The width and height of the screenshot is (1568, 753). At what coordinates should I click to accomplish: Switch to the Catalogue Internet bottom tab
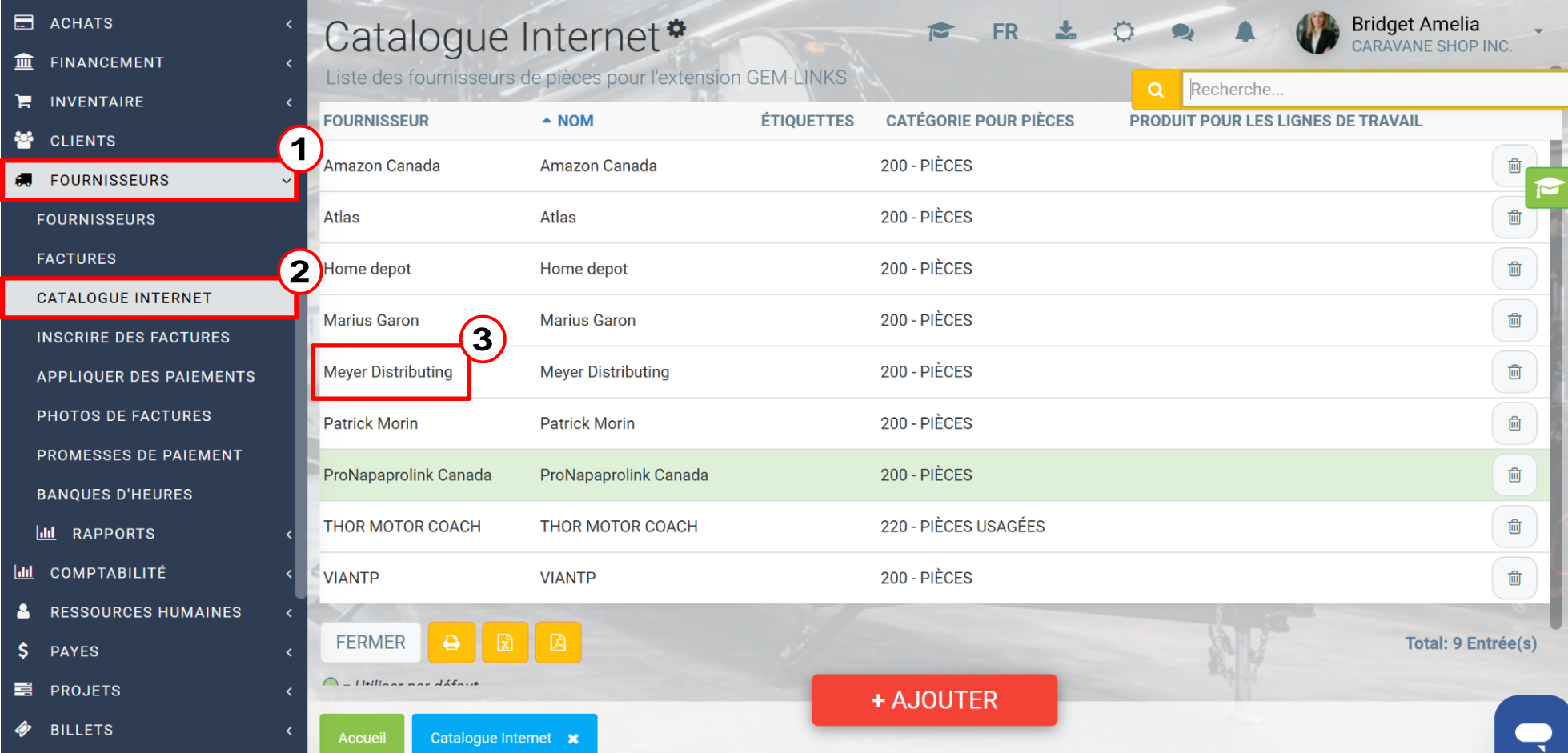click(491, 738)
